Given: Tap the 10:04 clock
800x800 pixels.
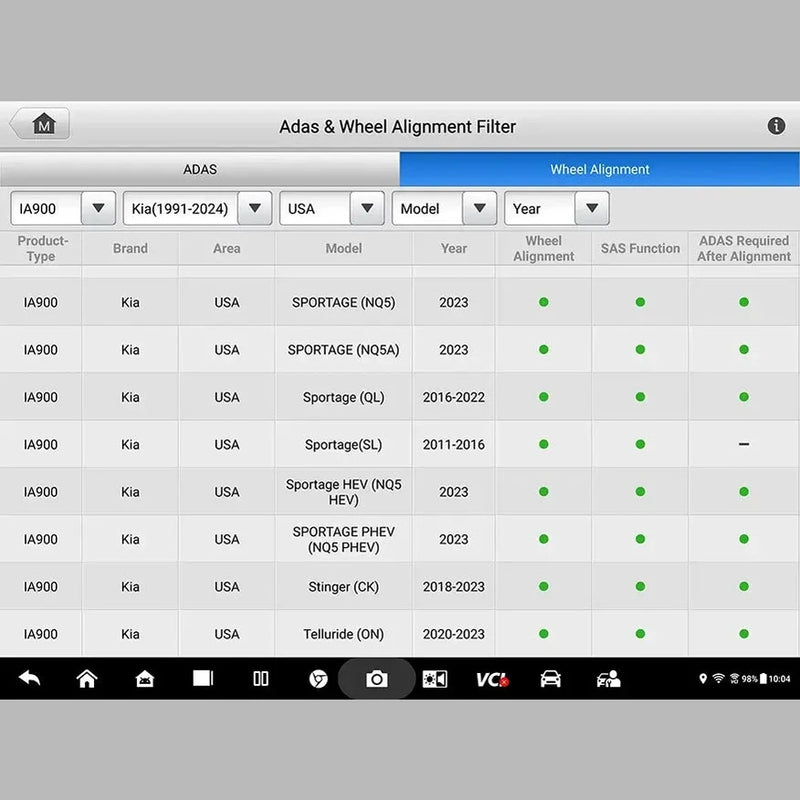Looking at the screenshot, I should point(779,679).
